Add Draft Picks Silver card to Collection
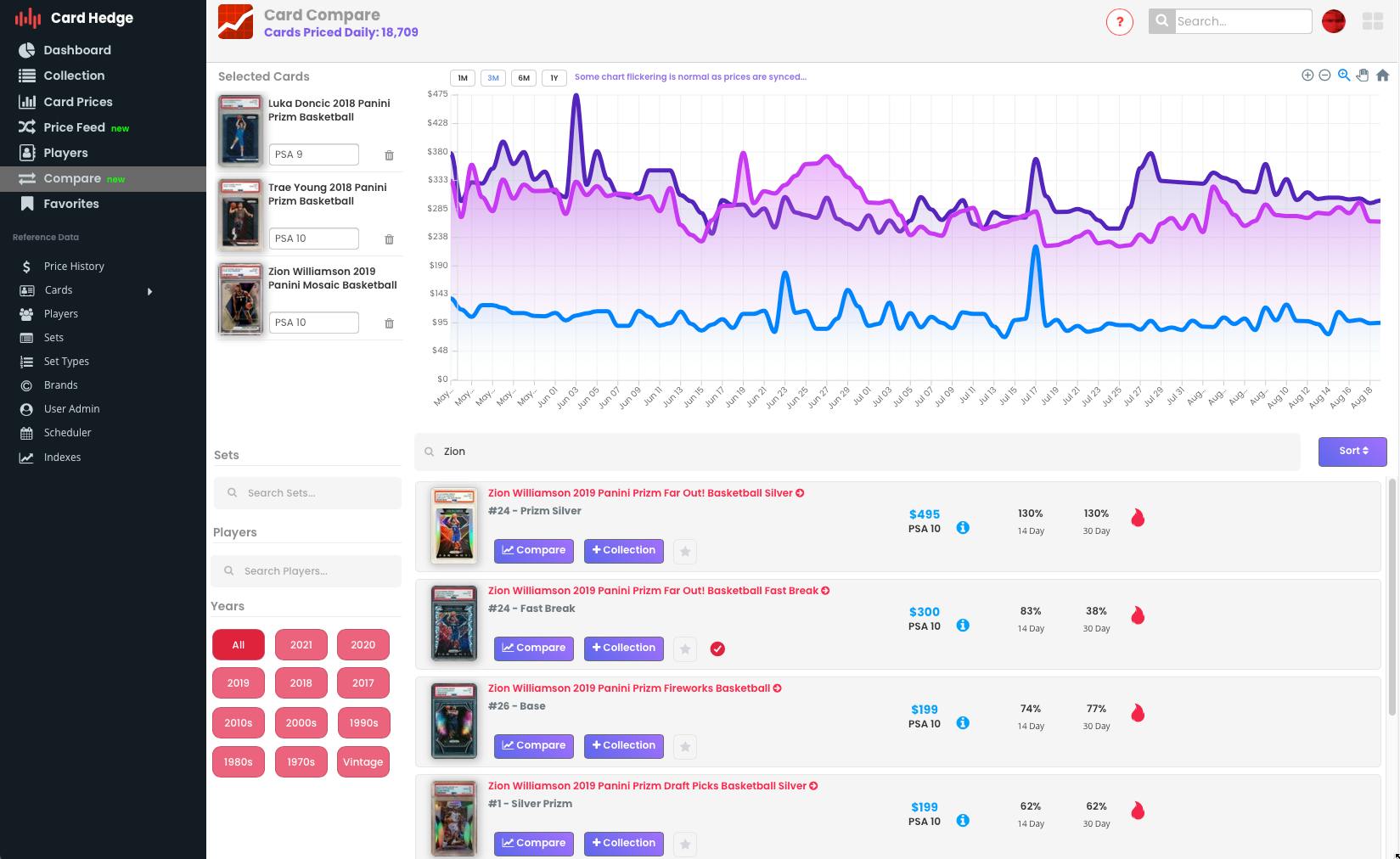The height and width of the screenshot is (859, 1400). 623,844
